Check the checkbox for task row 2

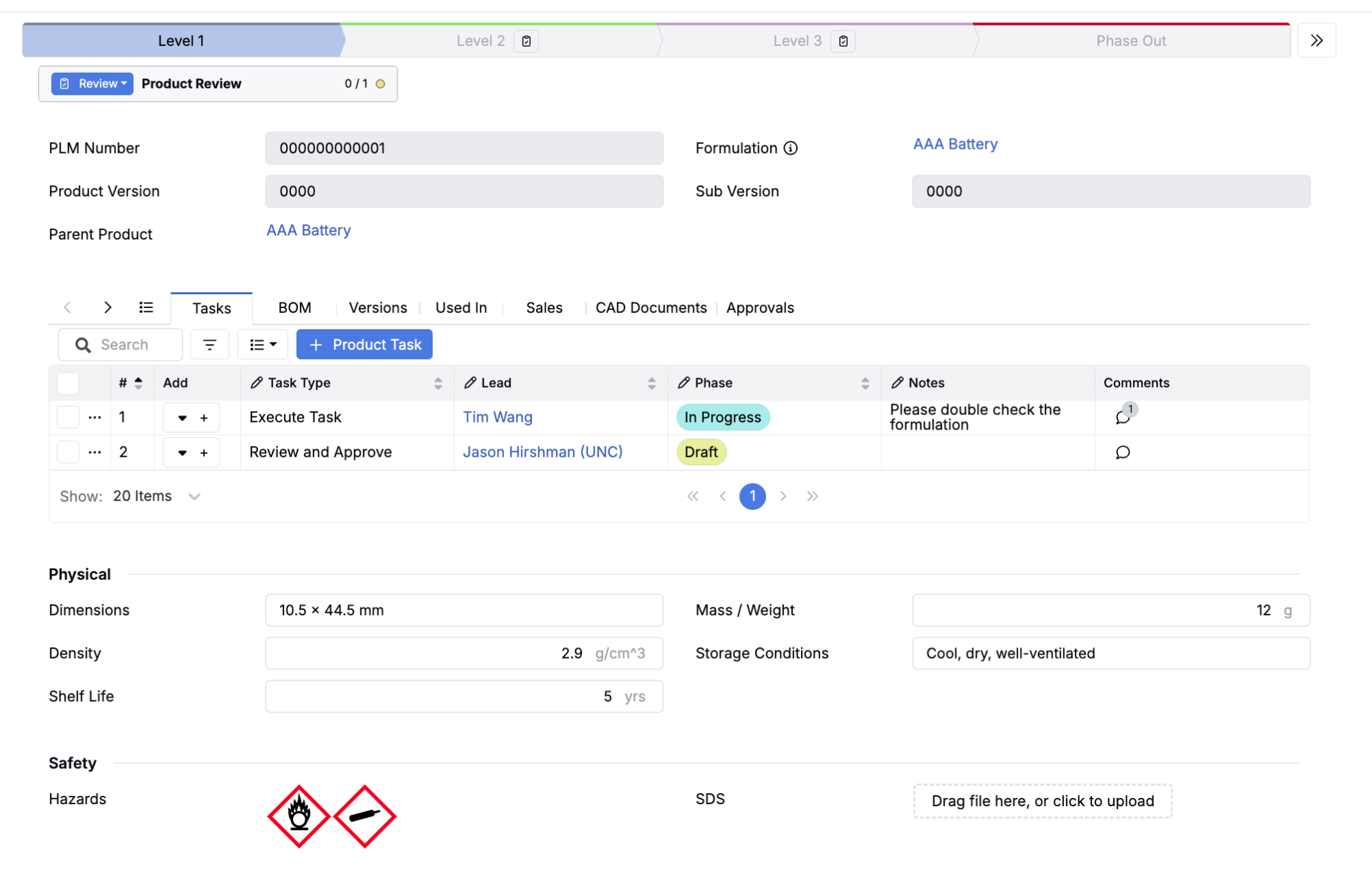(68, 452)
